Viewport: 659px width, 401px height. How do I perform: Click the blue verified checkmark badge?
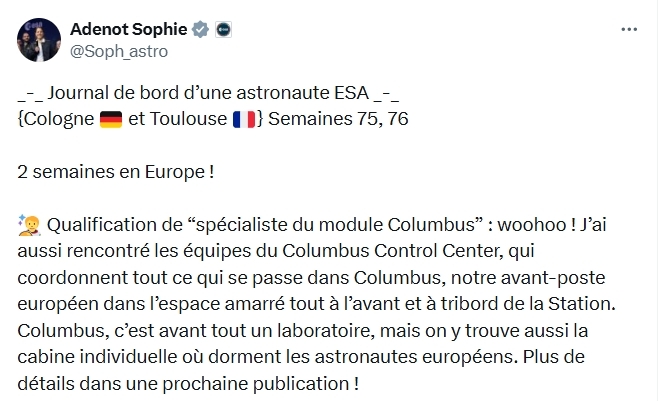(200, 29)
